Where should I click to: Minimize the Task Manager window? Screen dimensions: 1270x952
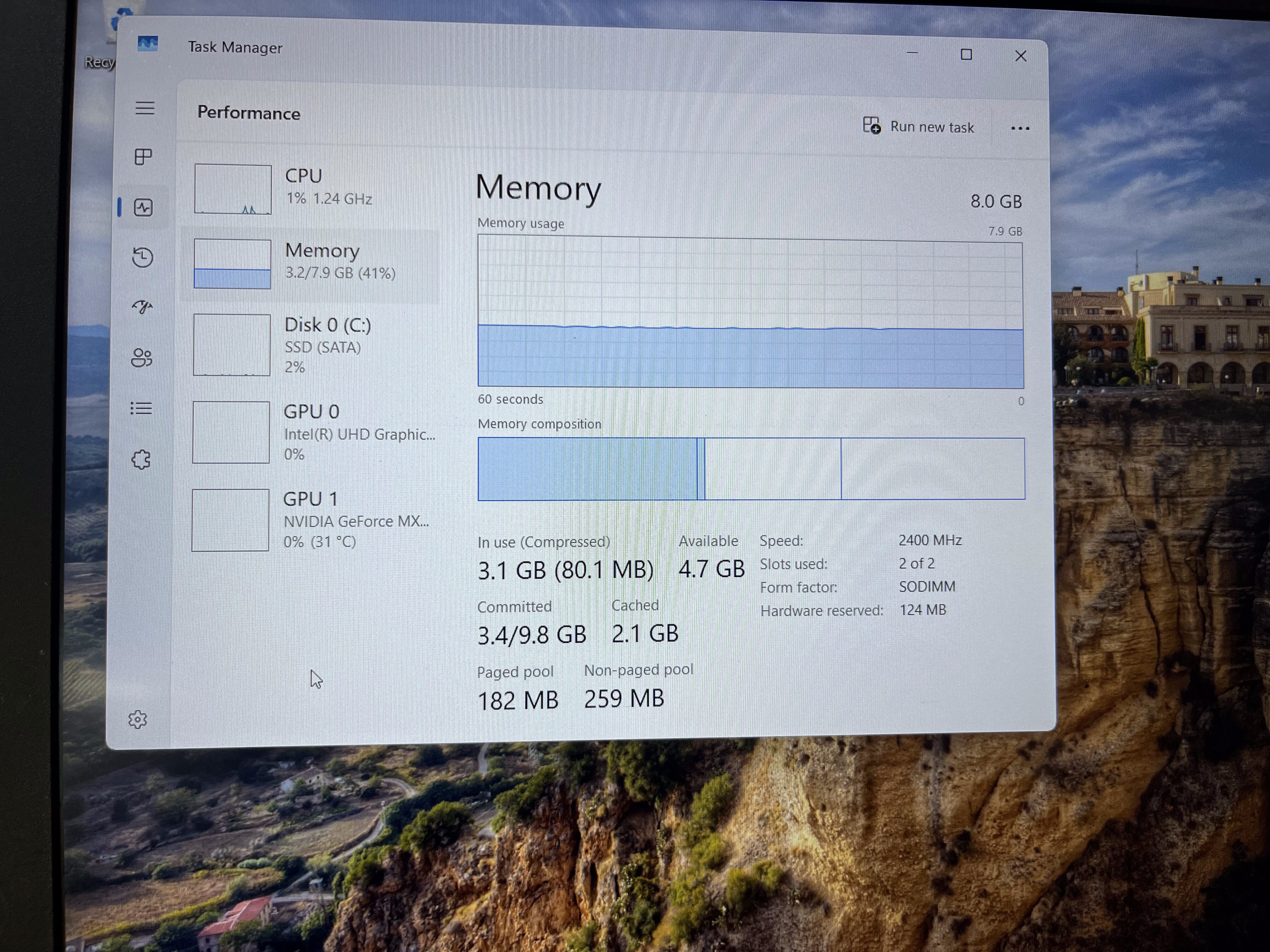pyautogui.click(x=912, y=54)
